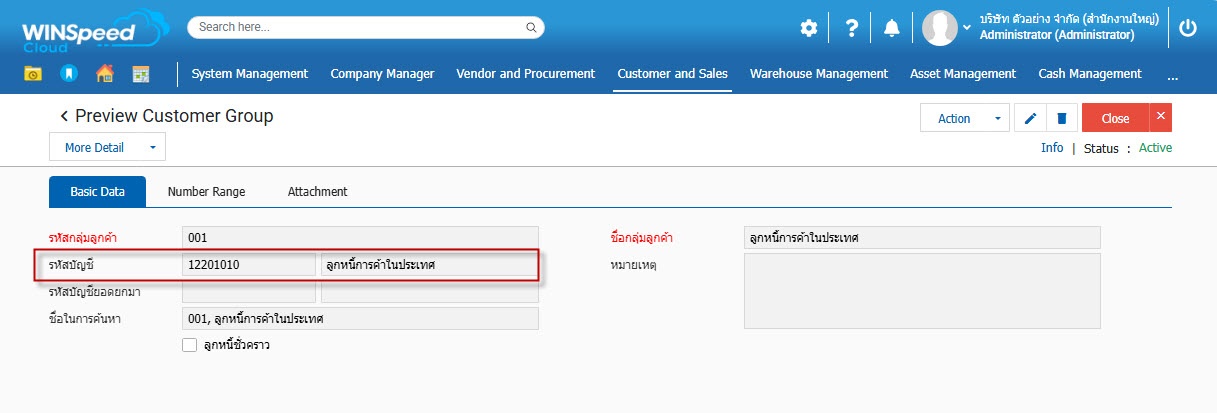Open the recent history folder icon
The height and width of the screenshot is (413, 1217).
point(33,73)
